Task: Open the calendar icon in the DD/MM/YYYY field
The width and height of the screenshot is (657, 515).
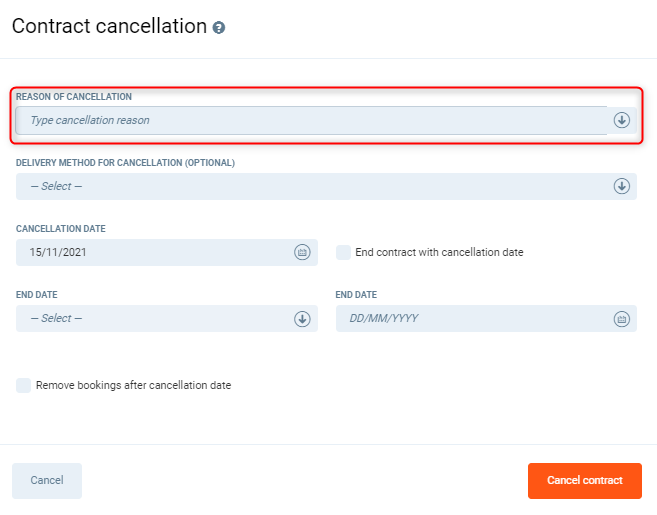Action: (x=621, y=318)
